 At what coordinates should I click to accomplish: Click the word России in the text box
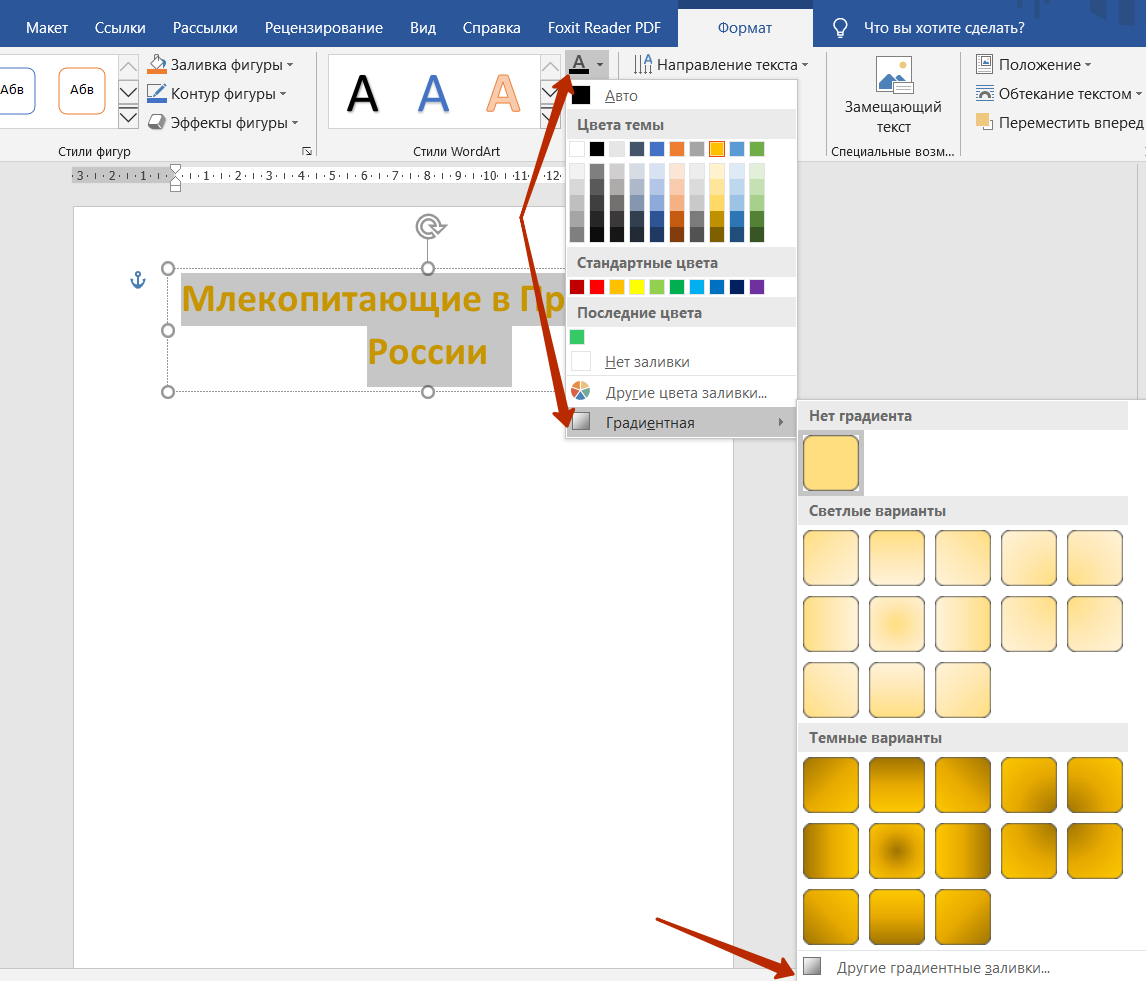point(428,352)
